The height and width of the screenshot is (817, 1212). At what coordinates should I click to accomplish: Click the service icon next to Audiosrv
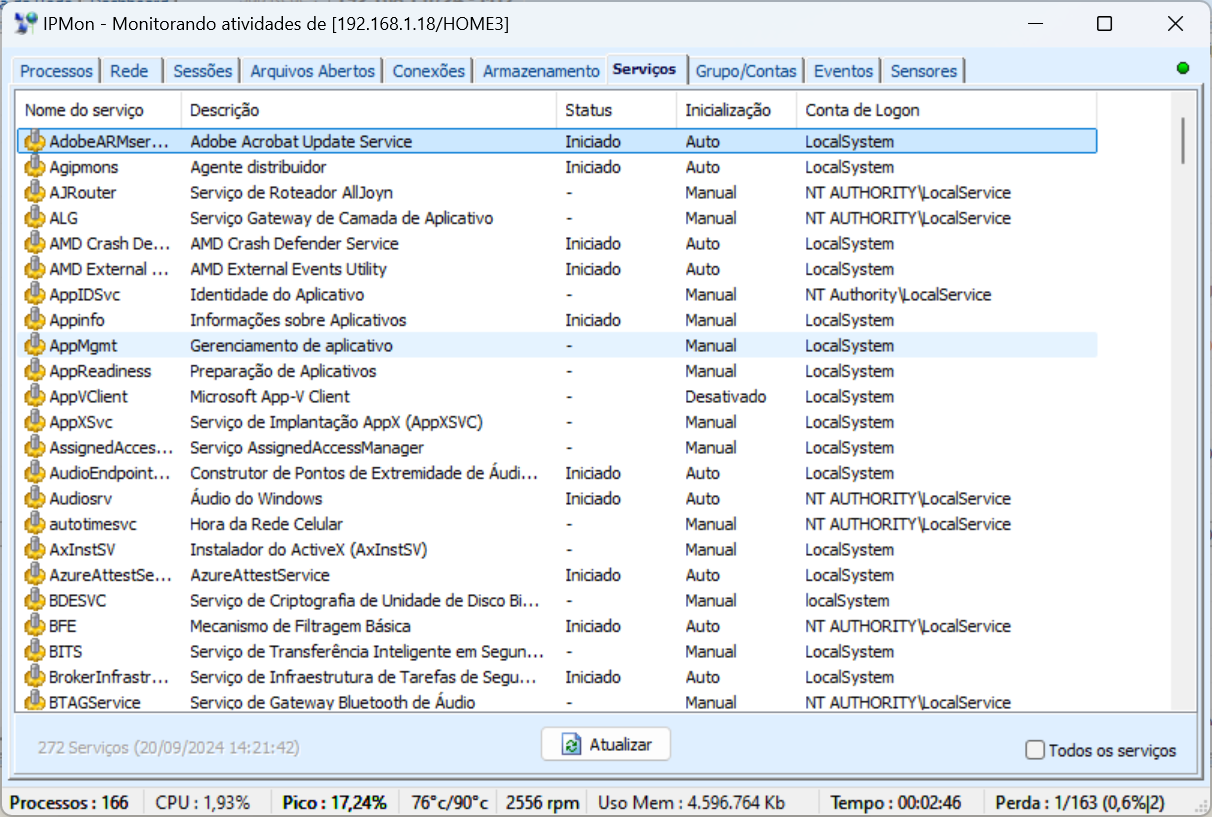(34, 498)
